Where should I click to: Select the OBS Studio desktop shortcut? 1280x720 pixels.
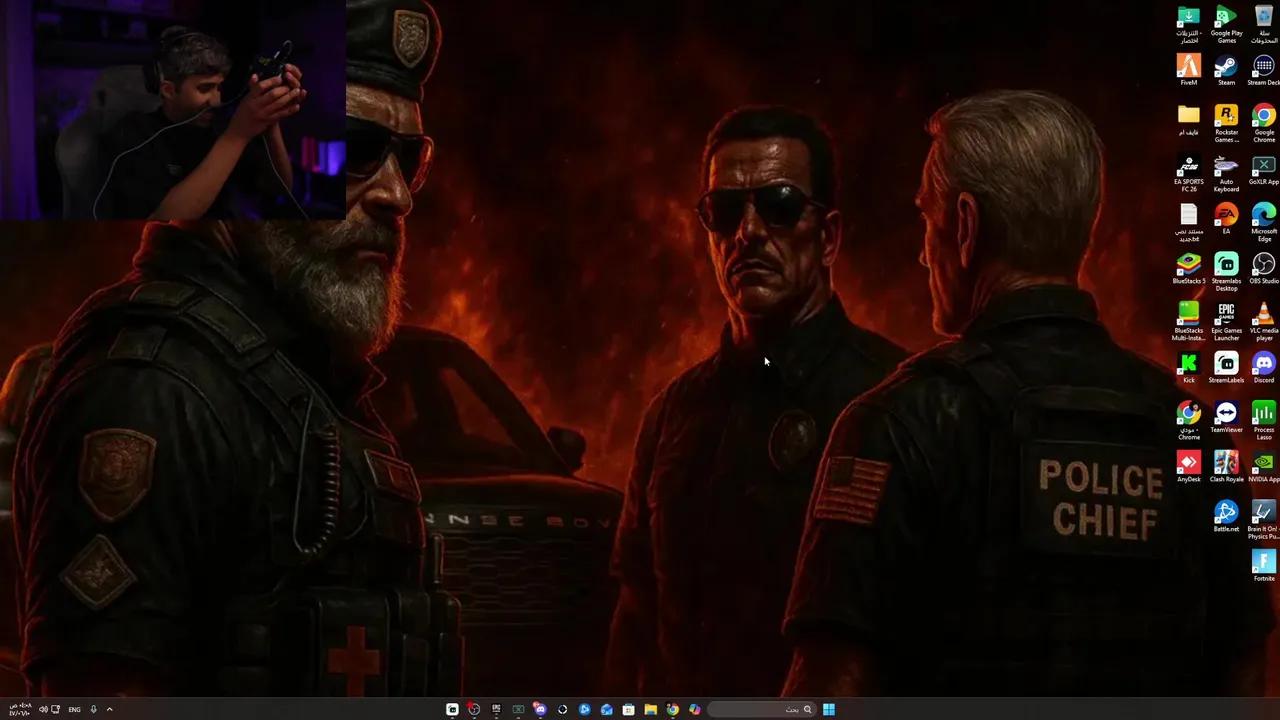(x=1264, y=268)
